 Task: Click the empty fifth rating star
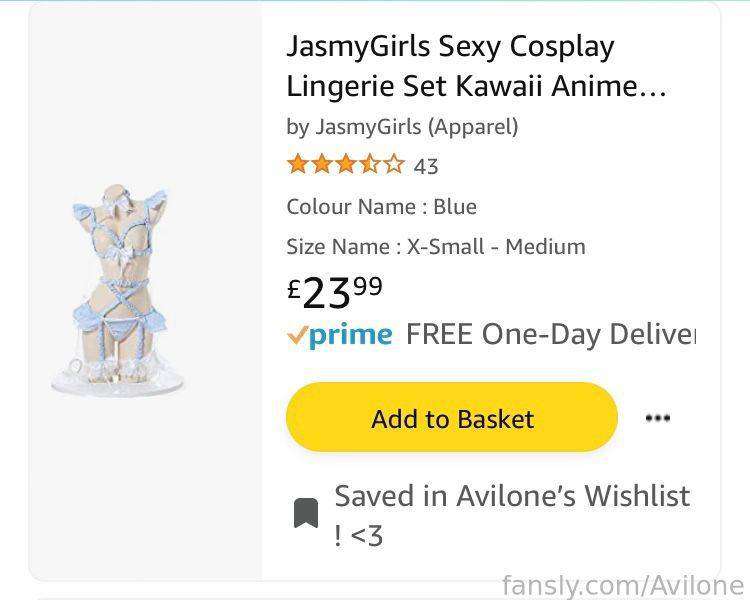click(x=394, y=164)
